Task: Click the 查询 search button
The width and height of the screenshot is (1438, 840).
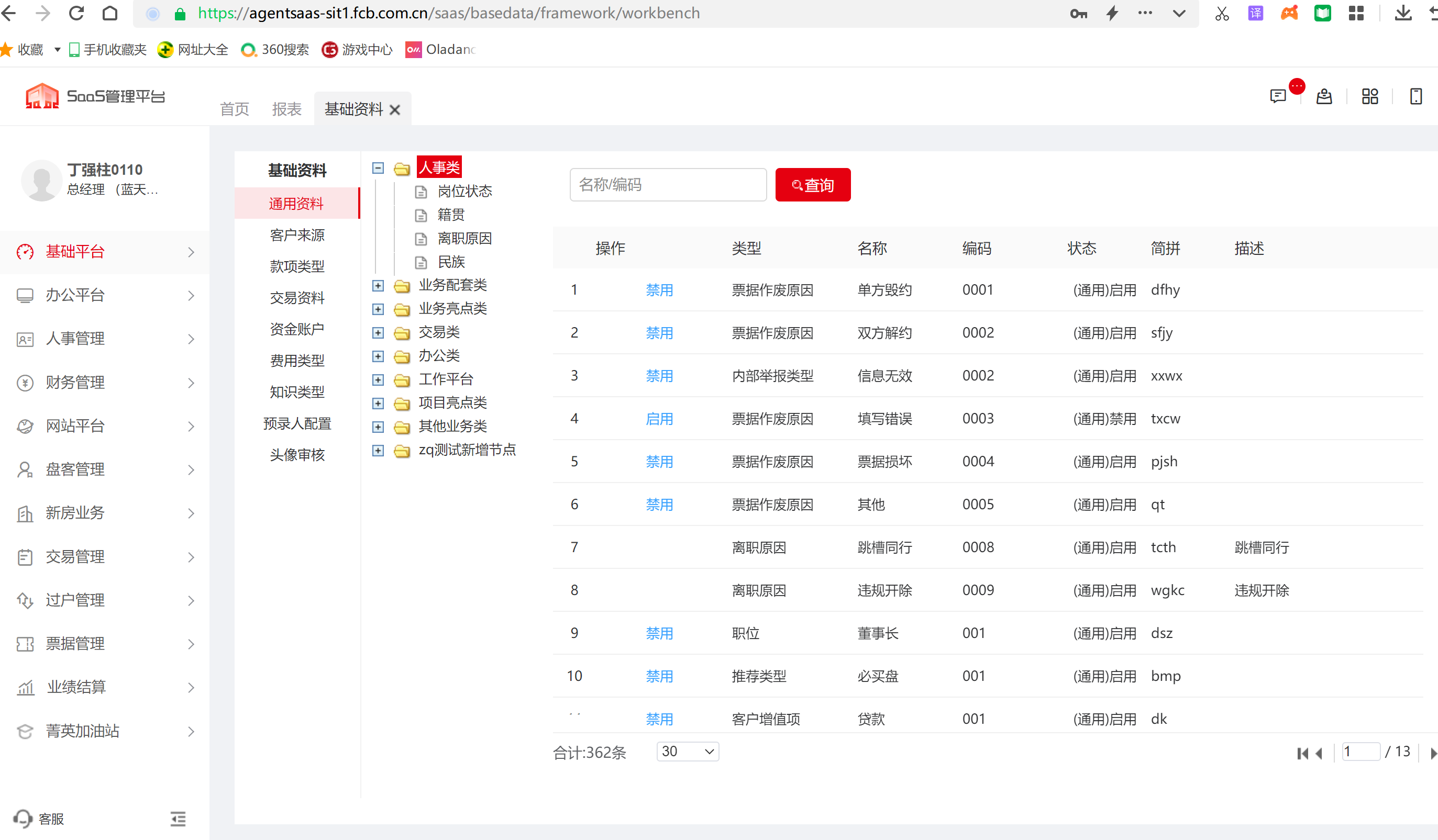Action: click(x=813, y=184)
